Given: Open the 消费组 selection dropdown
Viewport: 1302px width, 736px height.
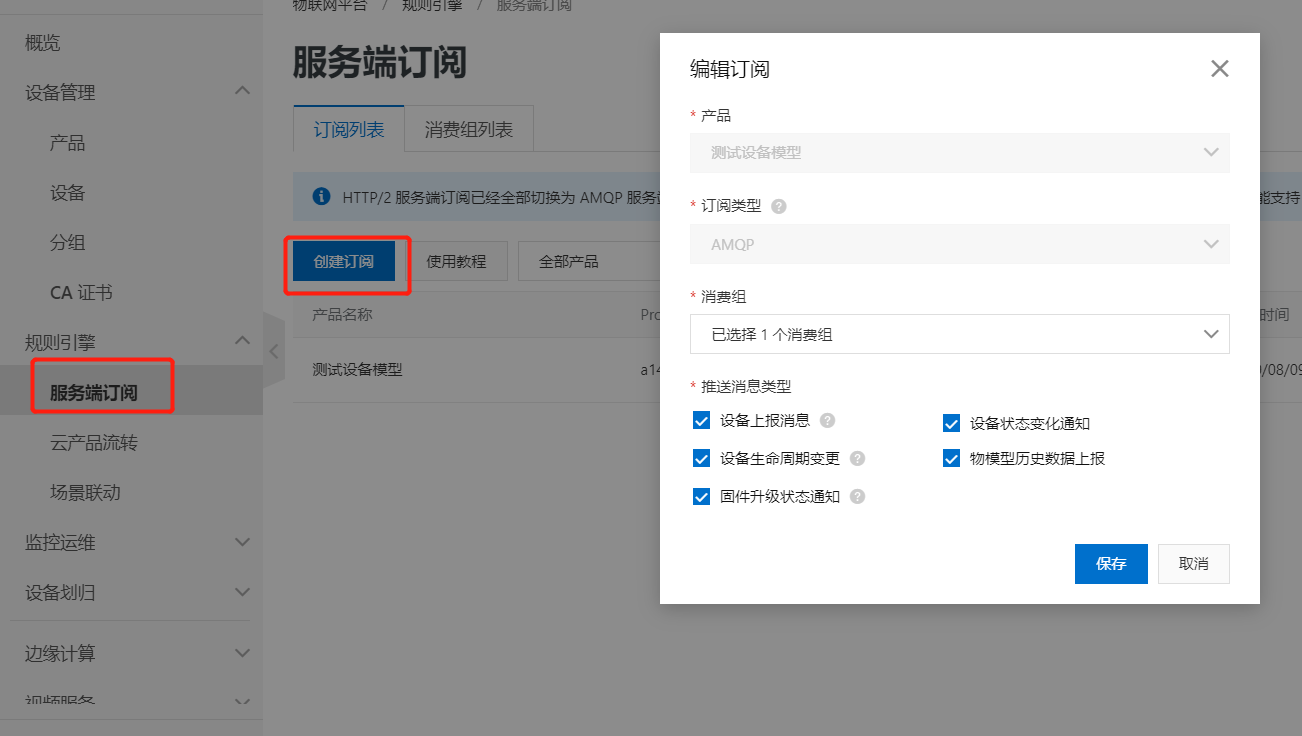Looking at the screenshot, I should [x=960, y=334].
